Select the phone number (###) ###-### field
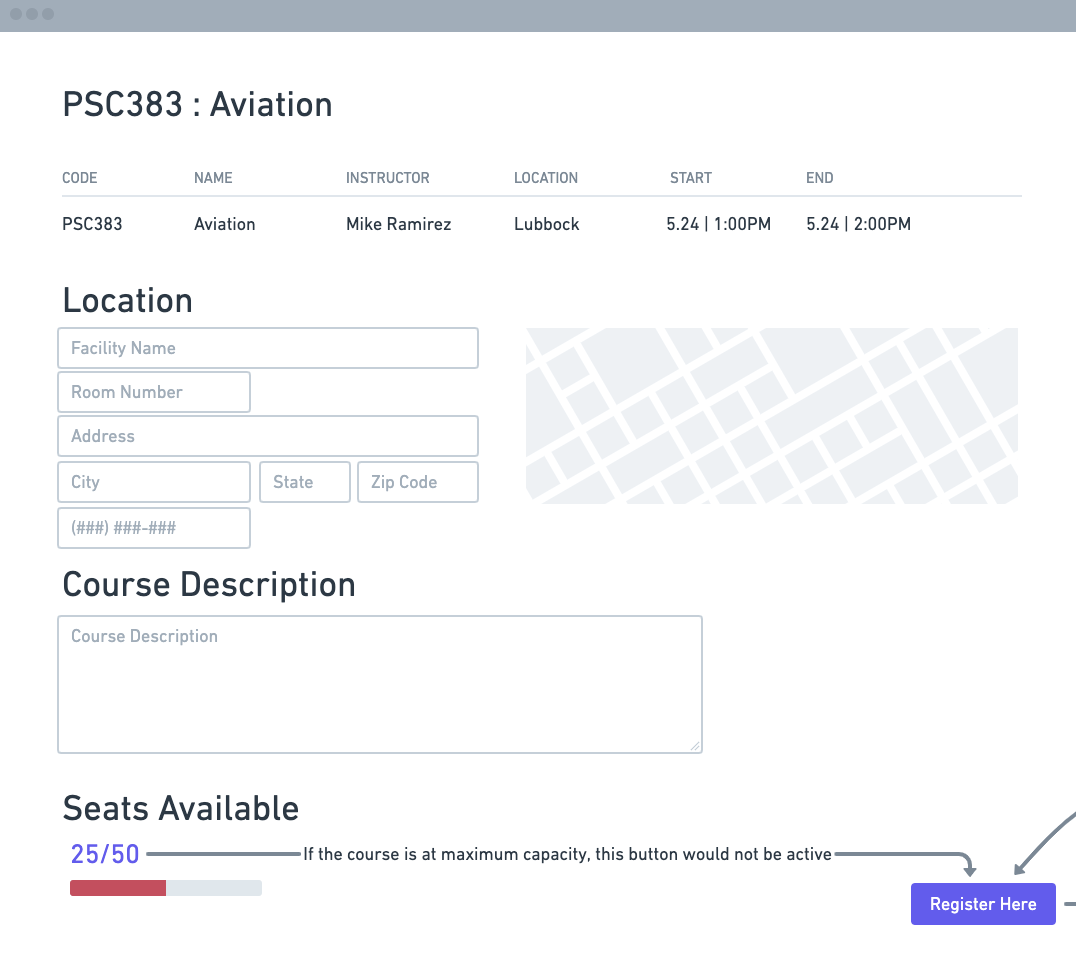 tap(154, 528)
